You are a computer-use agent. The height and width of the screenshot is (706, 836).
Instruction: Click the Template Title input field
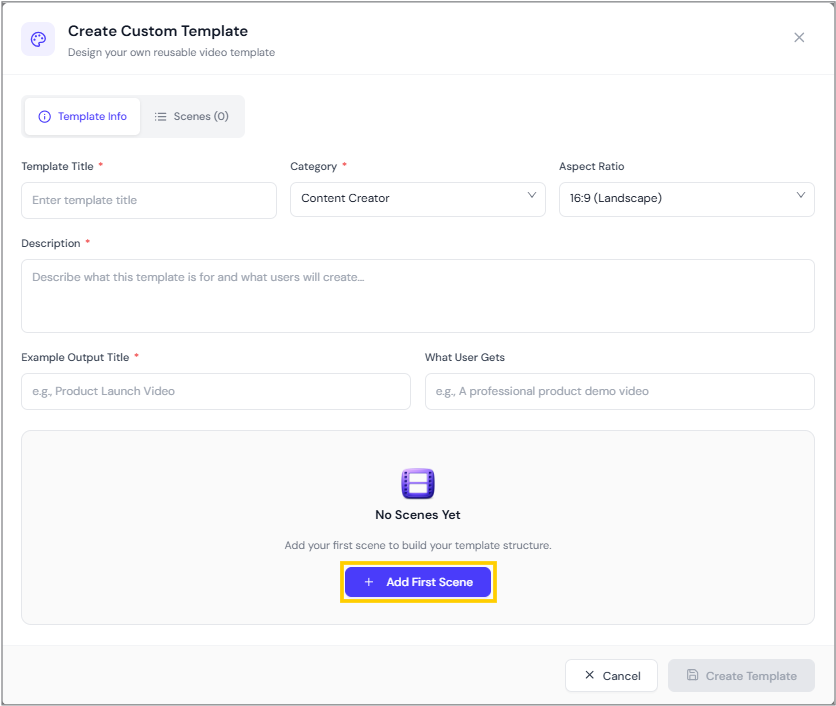click(x=148, y=200)
